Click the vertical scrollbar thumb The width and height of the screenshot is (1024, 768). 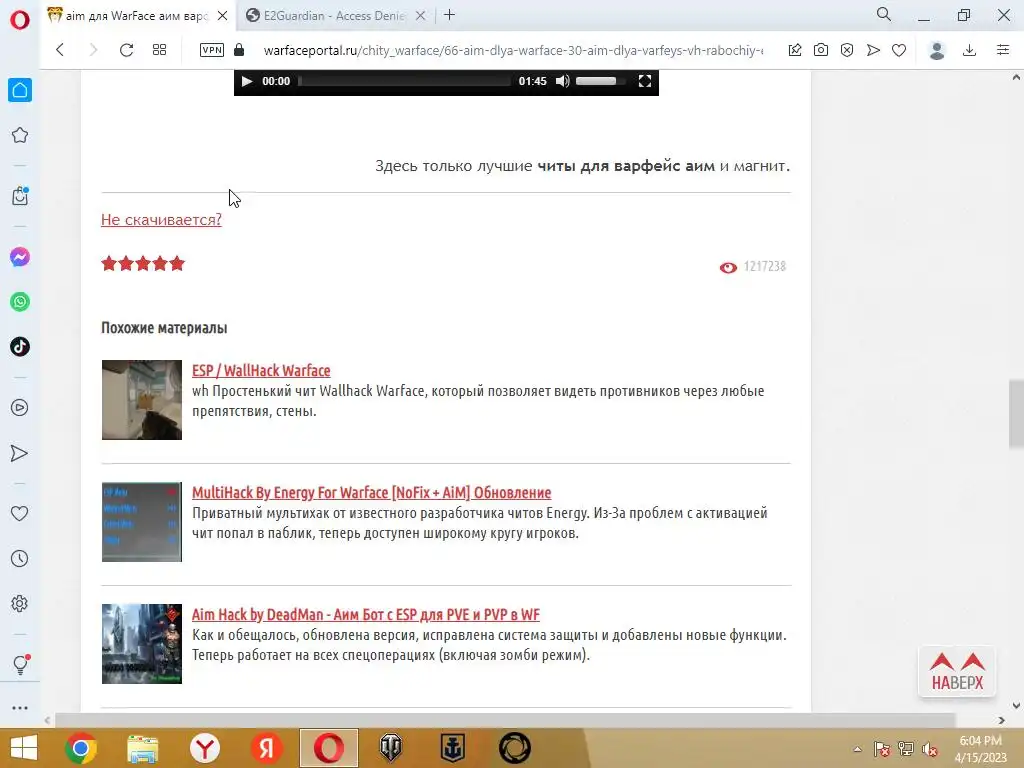tap(1016, 413)
